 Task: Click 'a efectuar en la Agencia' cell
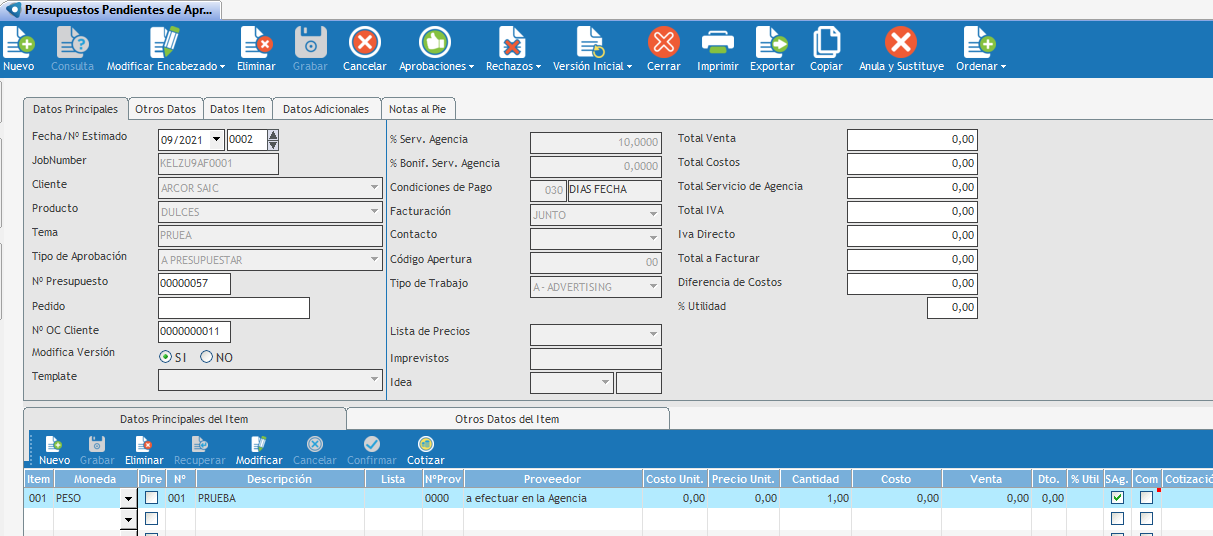coord(552,498)
